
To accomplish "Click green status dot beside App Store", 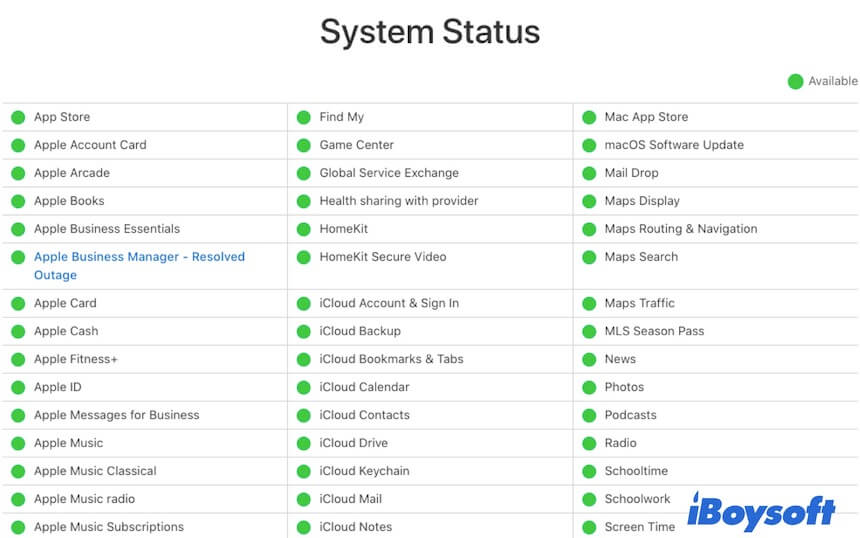I will pyautogui.click(x=18, y=117).
